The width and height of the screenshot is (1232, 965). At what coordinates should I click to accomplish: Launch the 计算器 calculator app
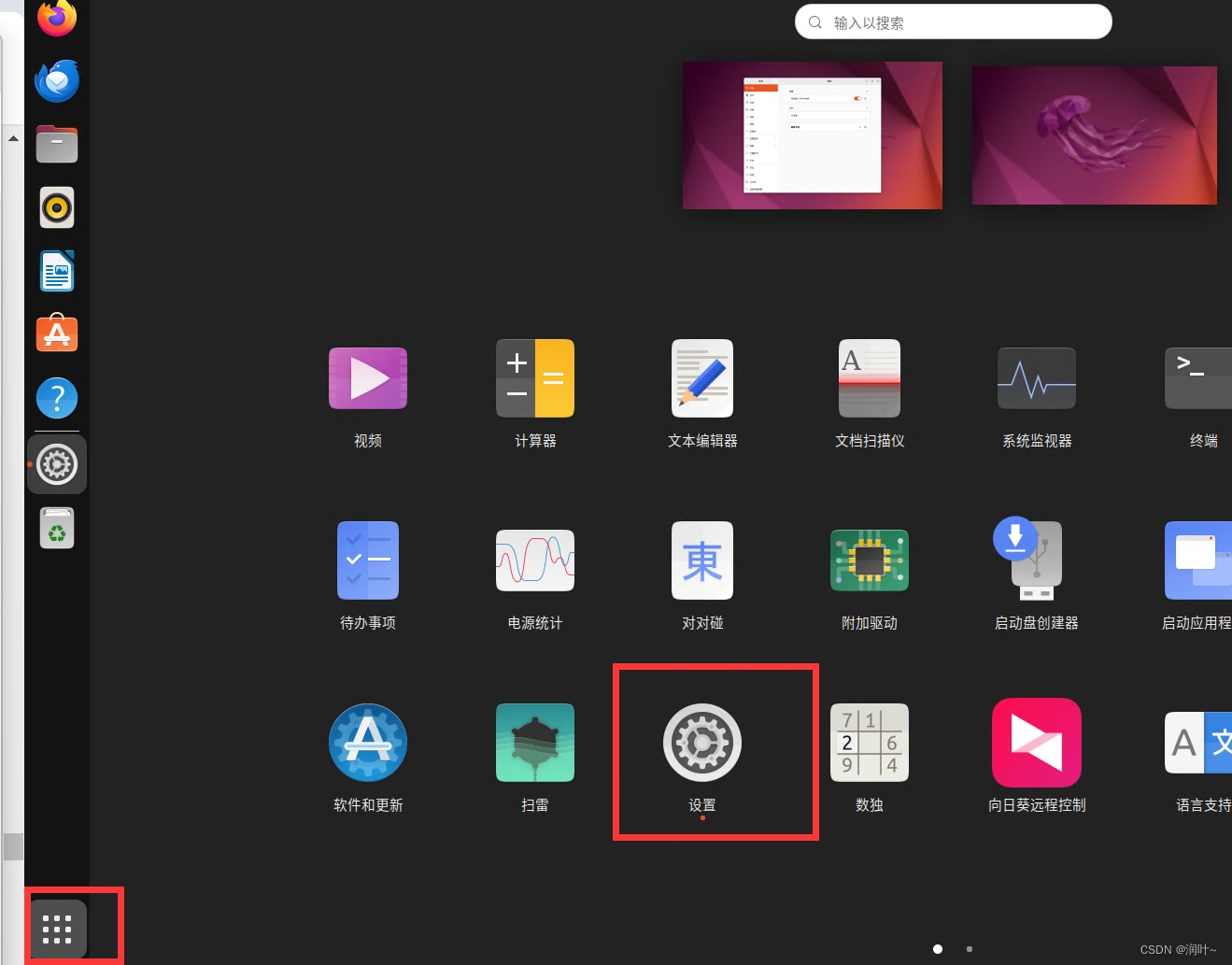(x=535, y=378)
